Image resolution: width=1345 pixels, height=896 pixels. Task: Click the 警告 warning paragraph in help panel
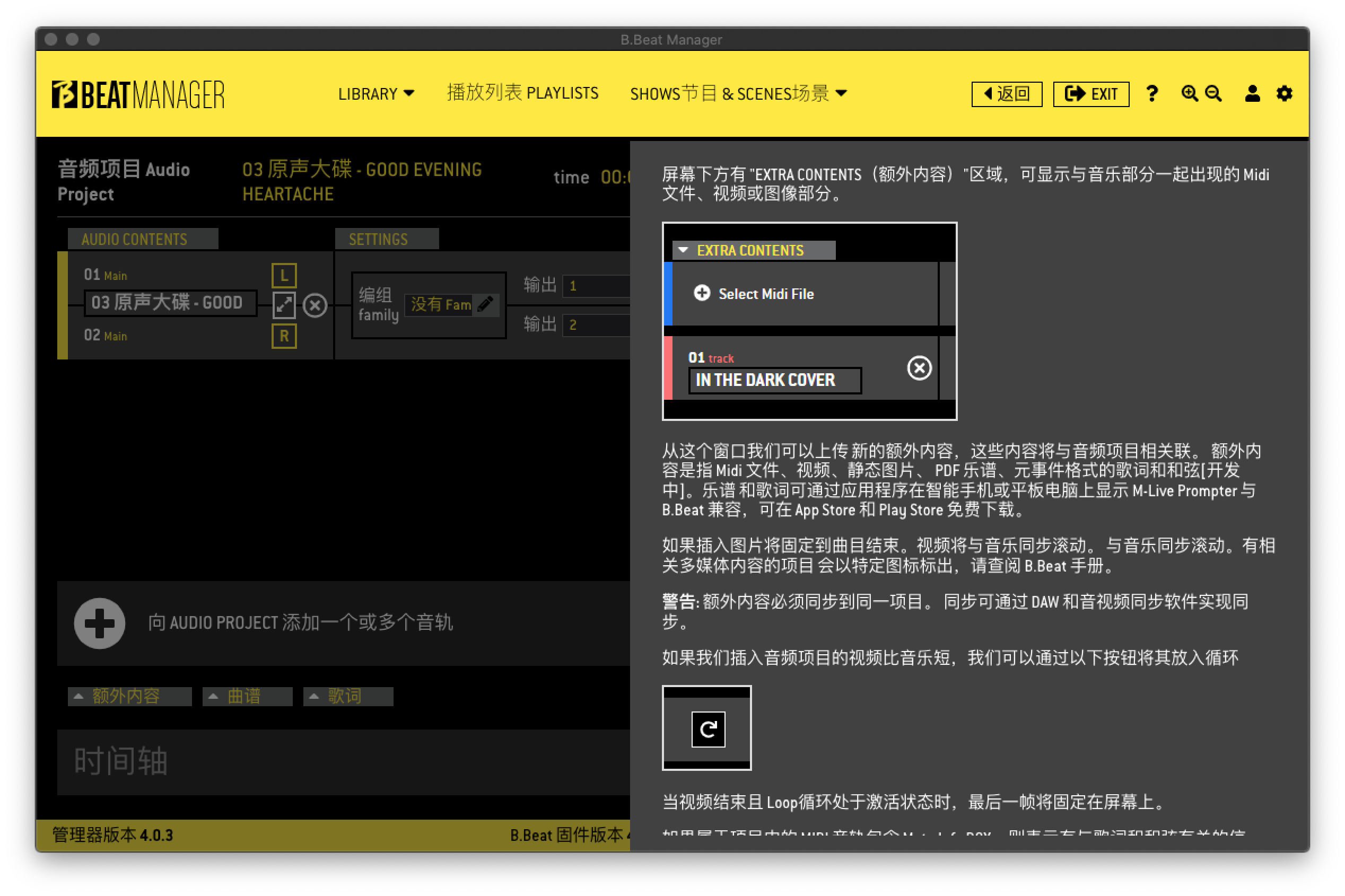click(x=955, y=611)
